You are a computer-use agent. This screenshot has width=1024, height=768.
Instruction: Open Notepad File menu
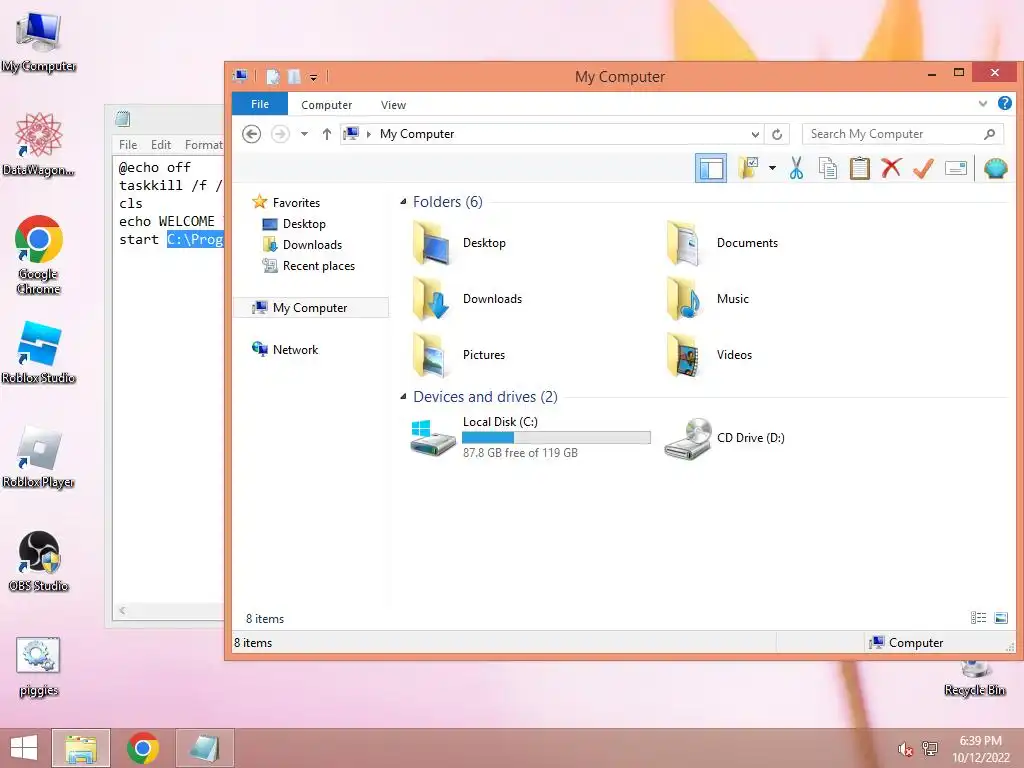pyautogui.click(x=128, y=145)
